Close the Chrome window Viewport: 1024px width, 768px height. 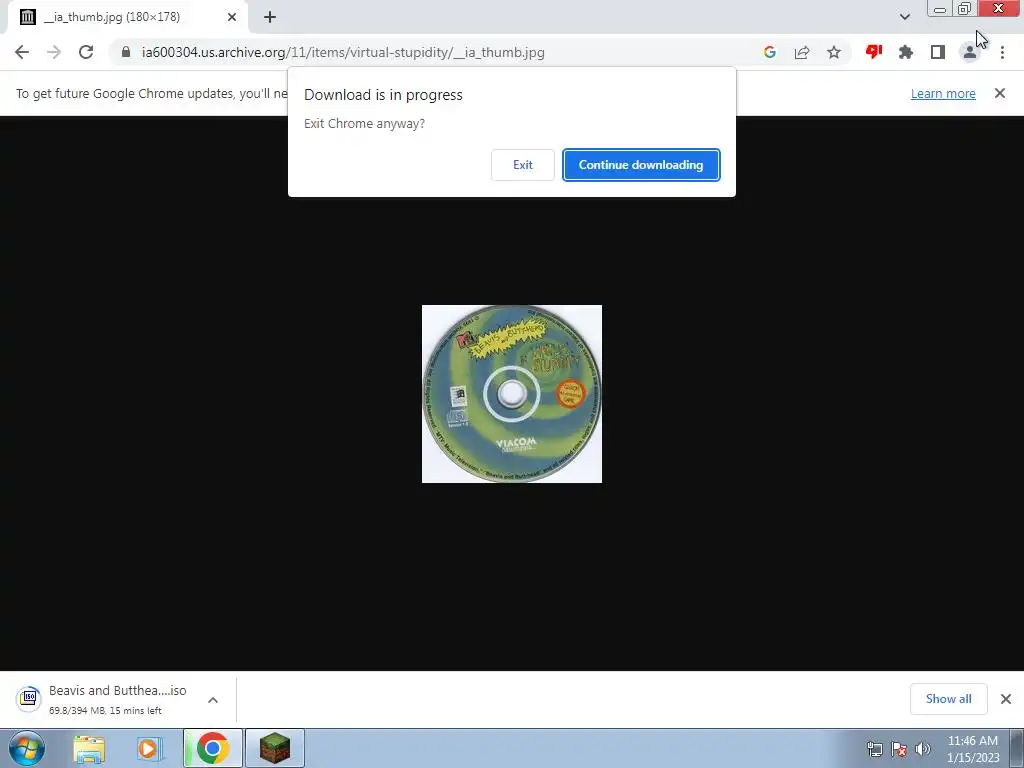point(999,8)
